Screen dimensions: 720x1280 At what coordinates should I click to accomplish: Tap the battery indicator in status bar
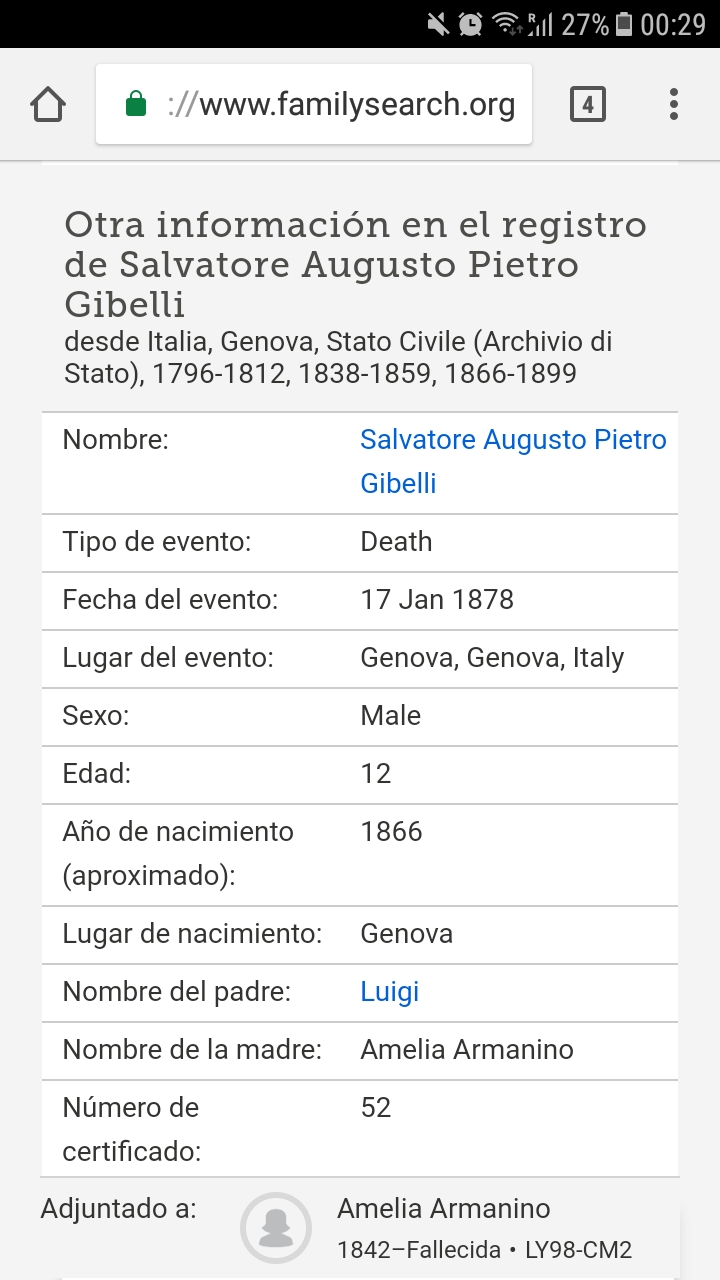click(624, 24)
